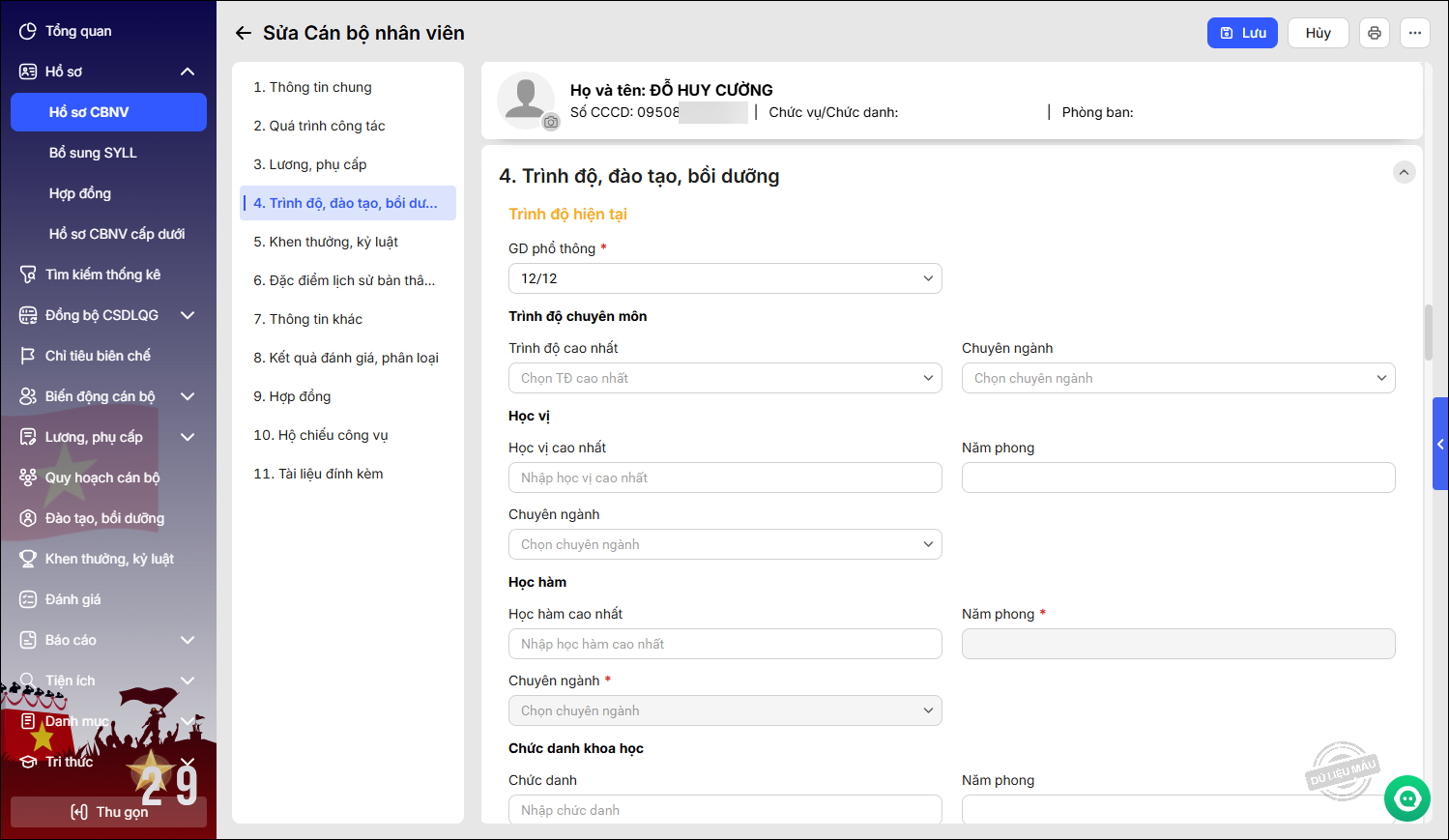This screenshot has height=840, width=1449.
Task: Click the Thu gọn sidebar collapse button
Action: tap(108, 812)
